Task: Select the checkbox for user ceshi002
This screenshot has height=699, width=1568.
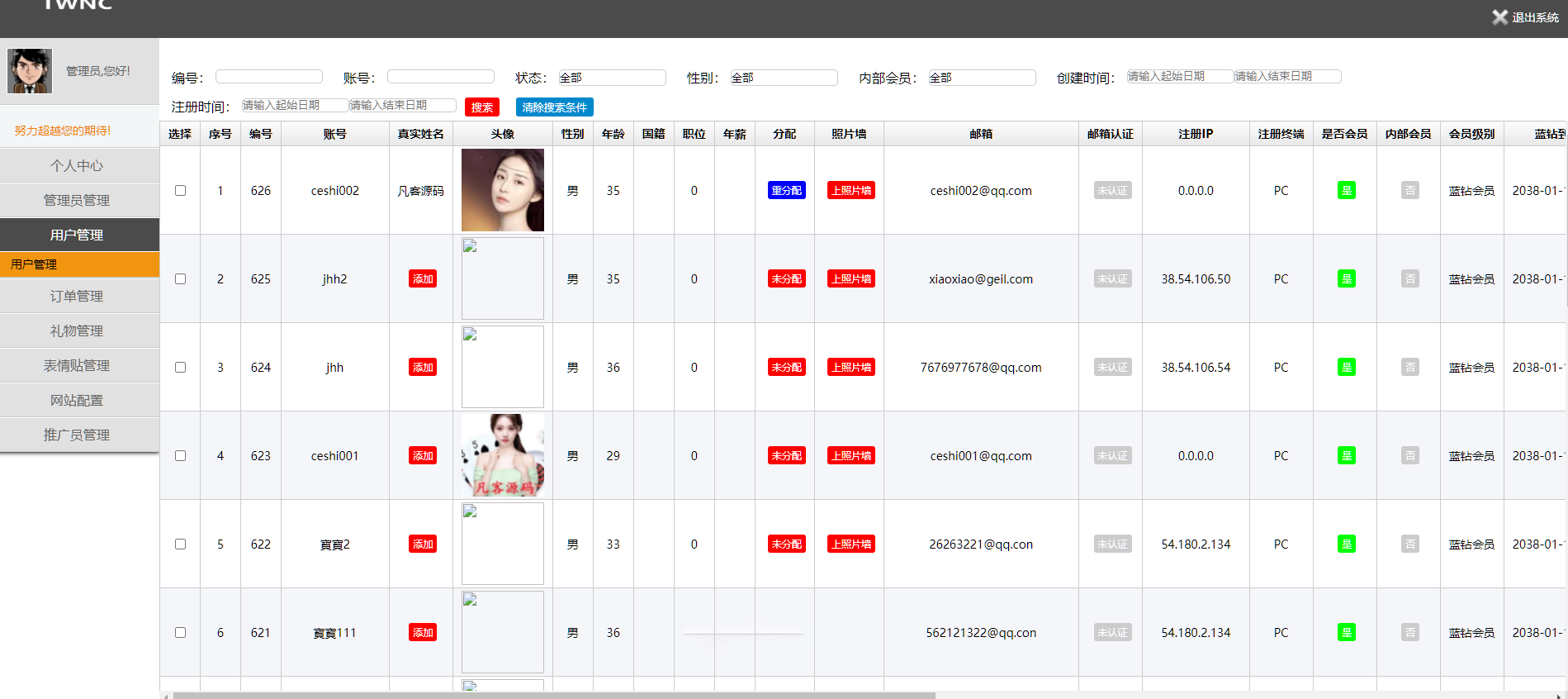Action: tap(180, 191)
